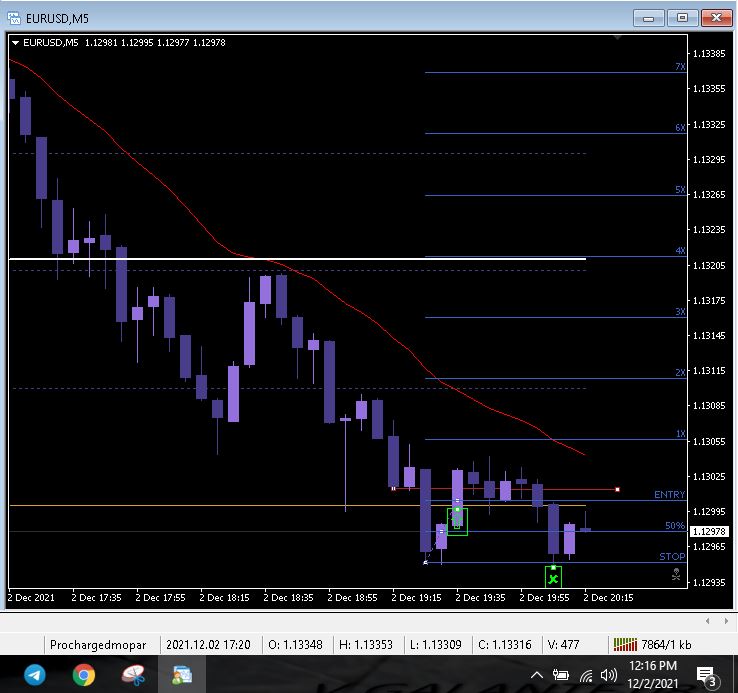Click the left tab-scroll arrow
The image size is (738, 693).
tap(707, 621)
